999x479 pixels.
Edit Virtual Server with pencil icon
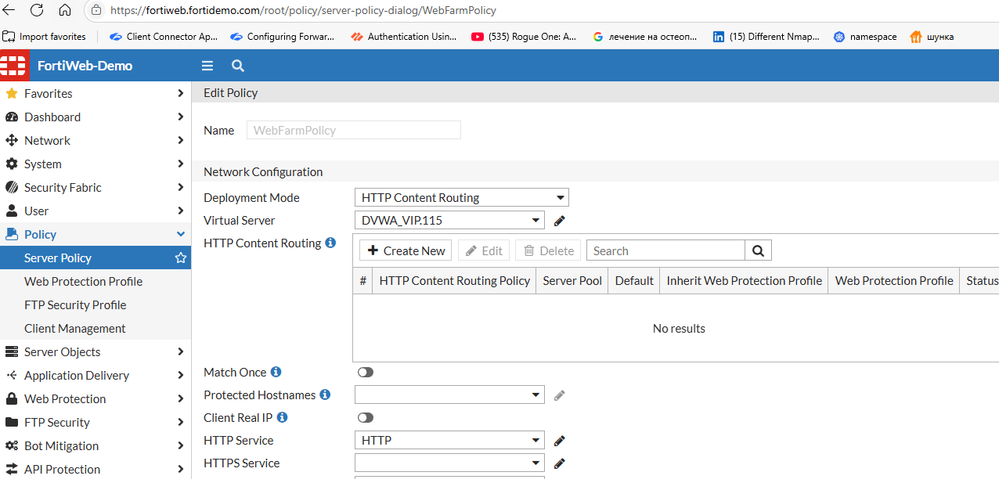pyautogui.click(x=560, y=221)
